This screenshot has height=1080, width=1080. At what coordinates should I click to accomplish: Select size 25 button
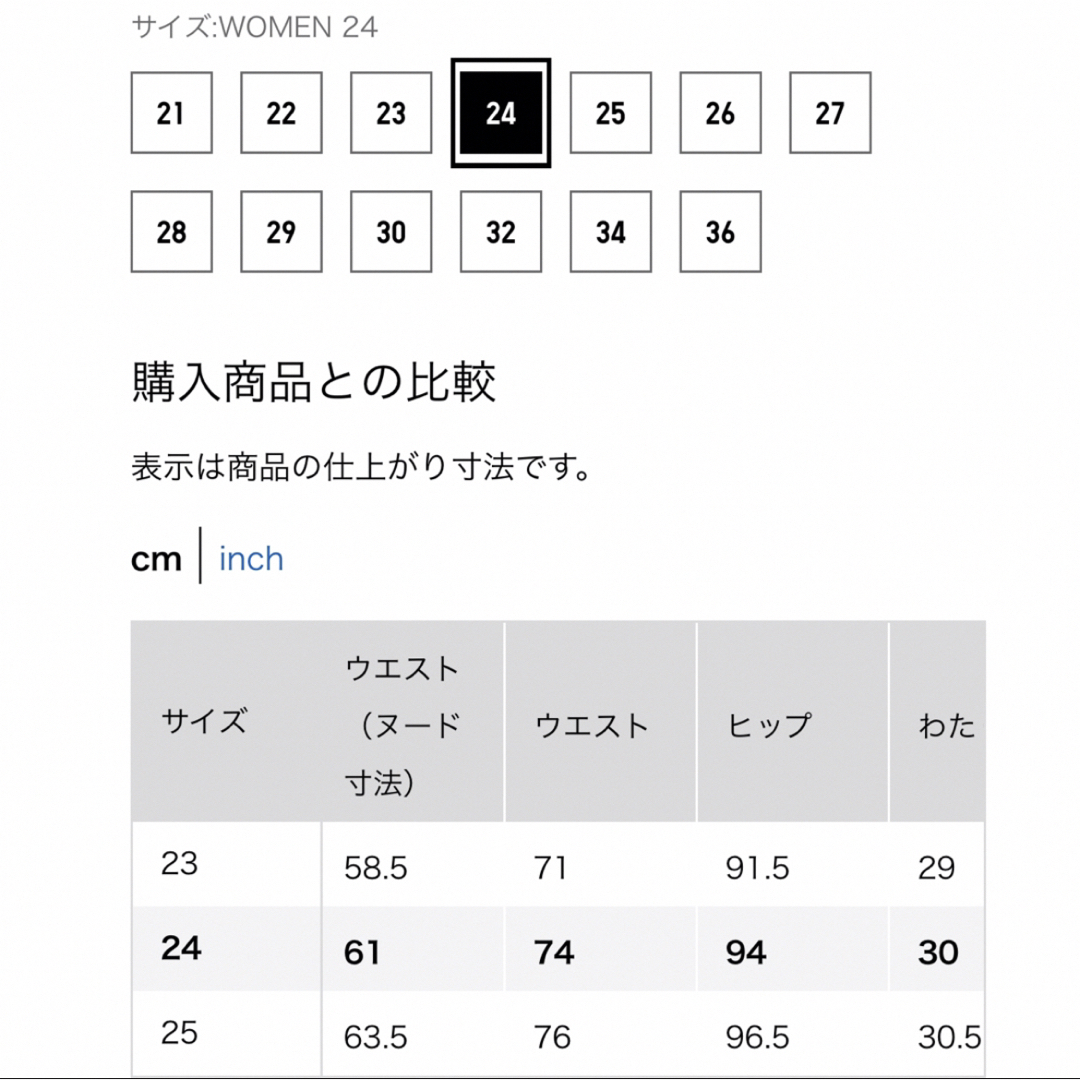click(610, 113)
